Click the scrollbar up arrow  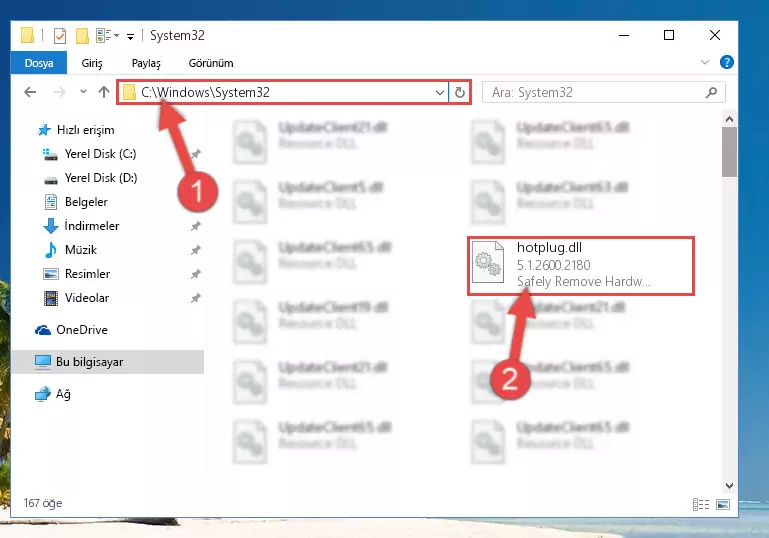[x=729, y=119]
